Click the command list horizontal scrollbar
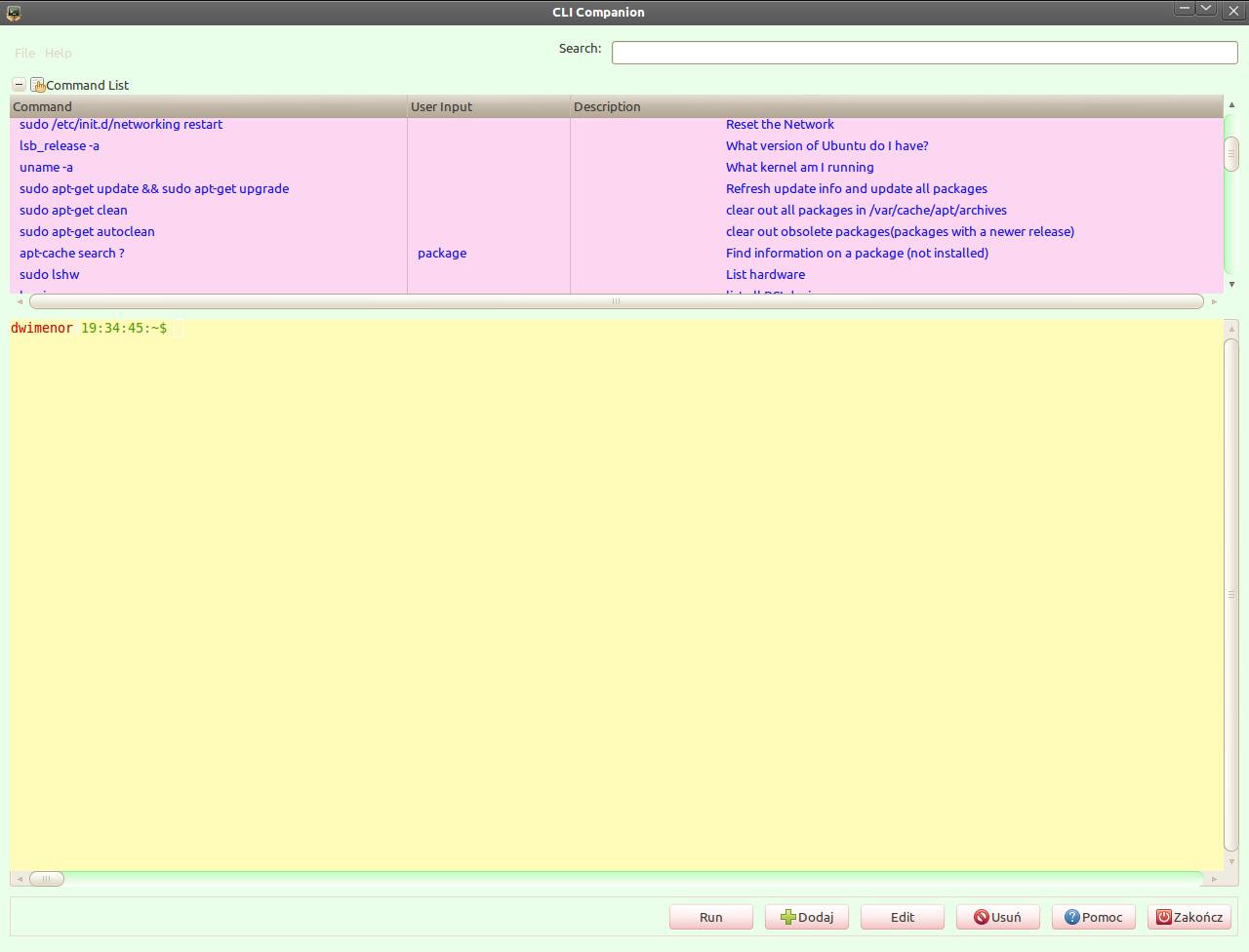 coord(616,301)
